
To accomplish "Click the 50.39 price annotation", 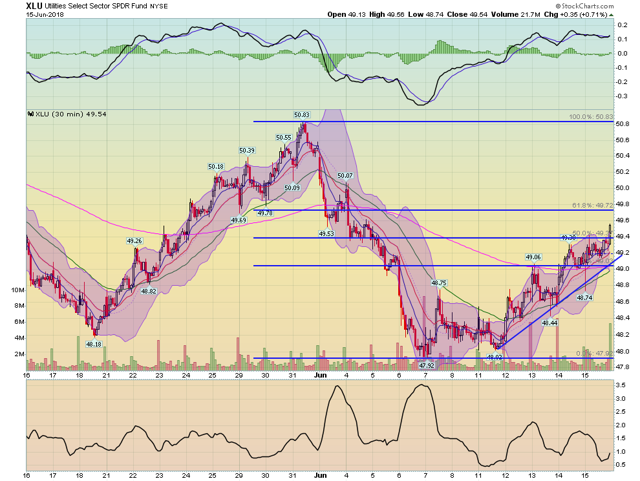I will [x=247, y=151].
